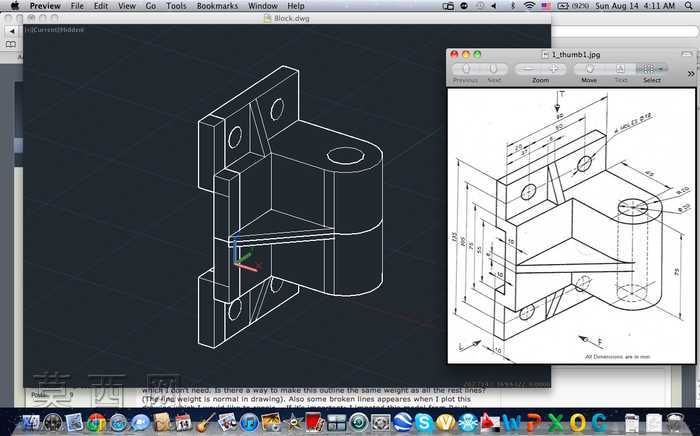Select the Text tool in Preview toolbar

click(x=621, y=69)
